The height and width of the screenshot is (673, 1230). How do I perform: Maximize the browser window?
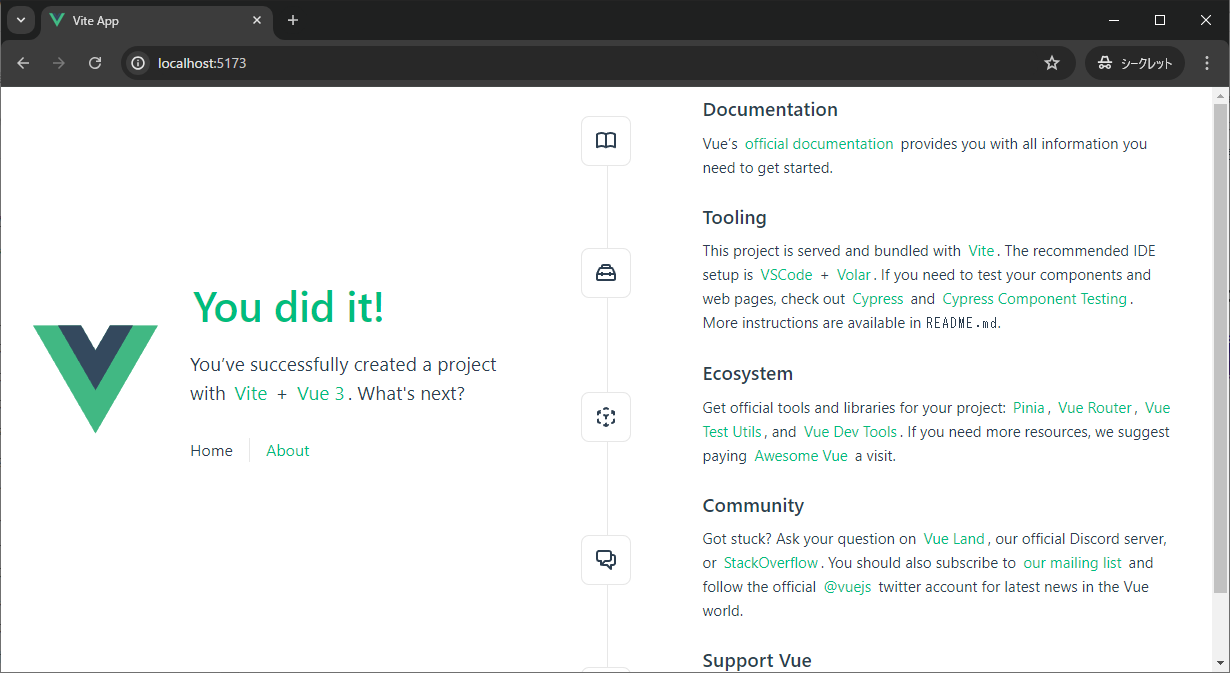point(1160,20)
